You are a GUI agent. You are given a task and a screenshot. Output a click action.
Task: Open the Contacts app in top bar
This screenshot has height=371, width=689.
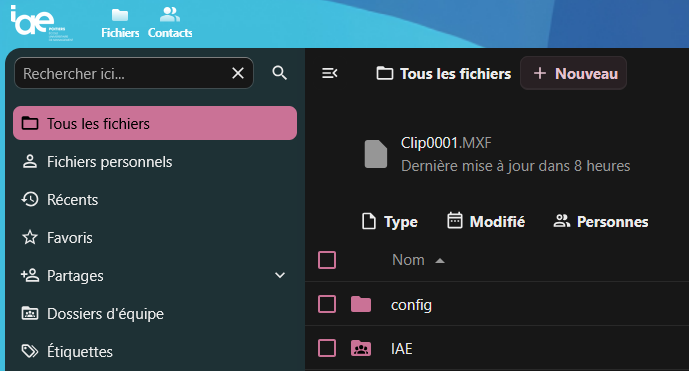(170, 23)
